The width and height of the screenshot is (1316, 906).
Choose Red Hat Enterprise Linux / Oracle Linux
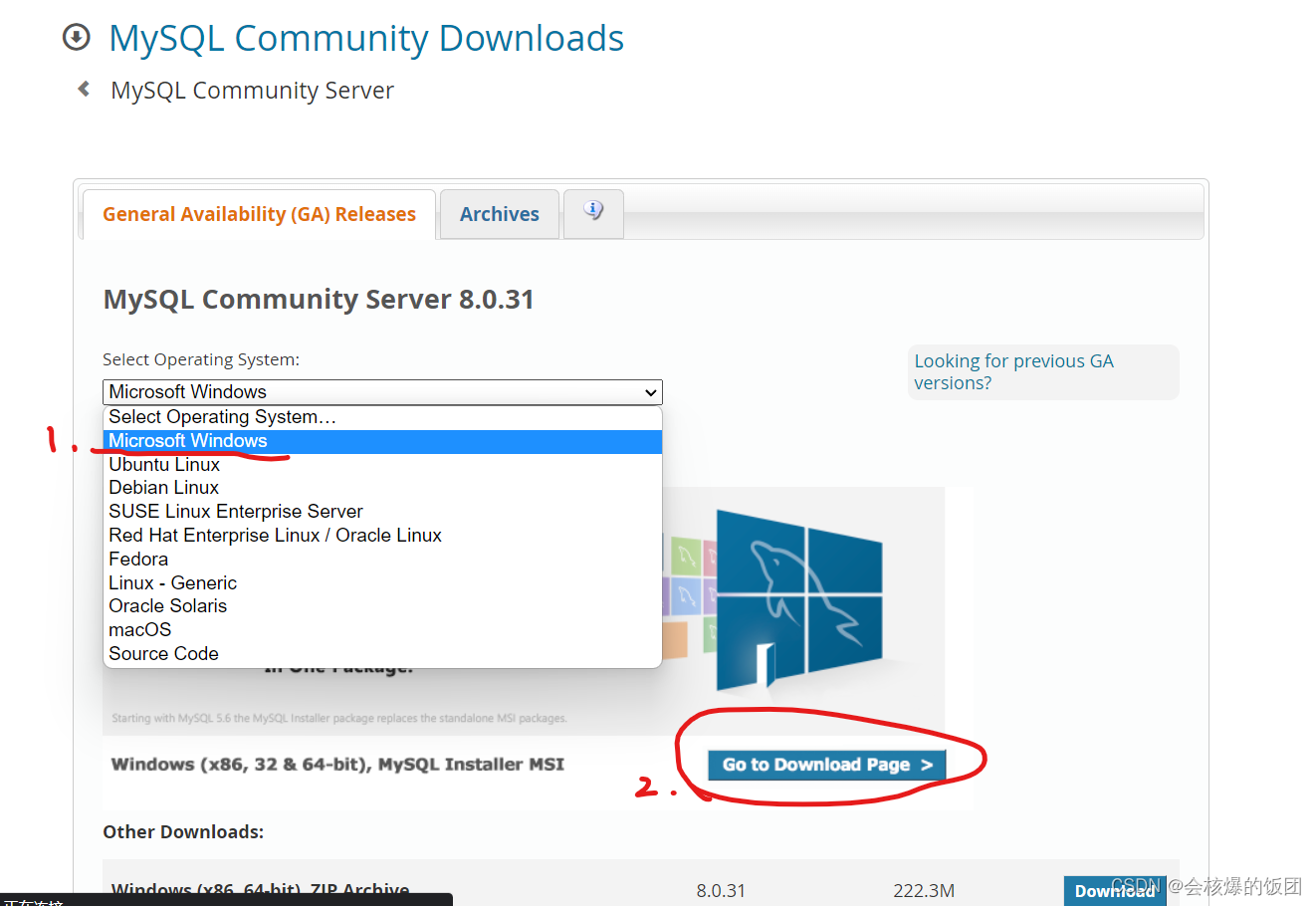[x=382, y=536]
